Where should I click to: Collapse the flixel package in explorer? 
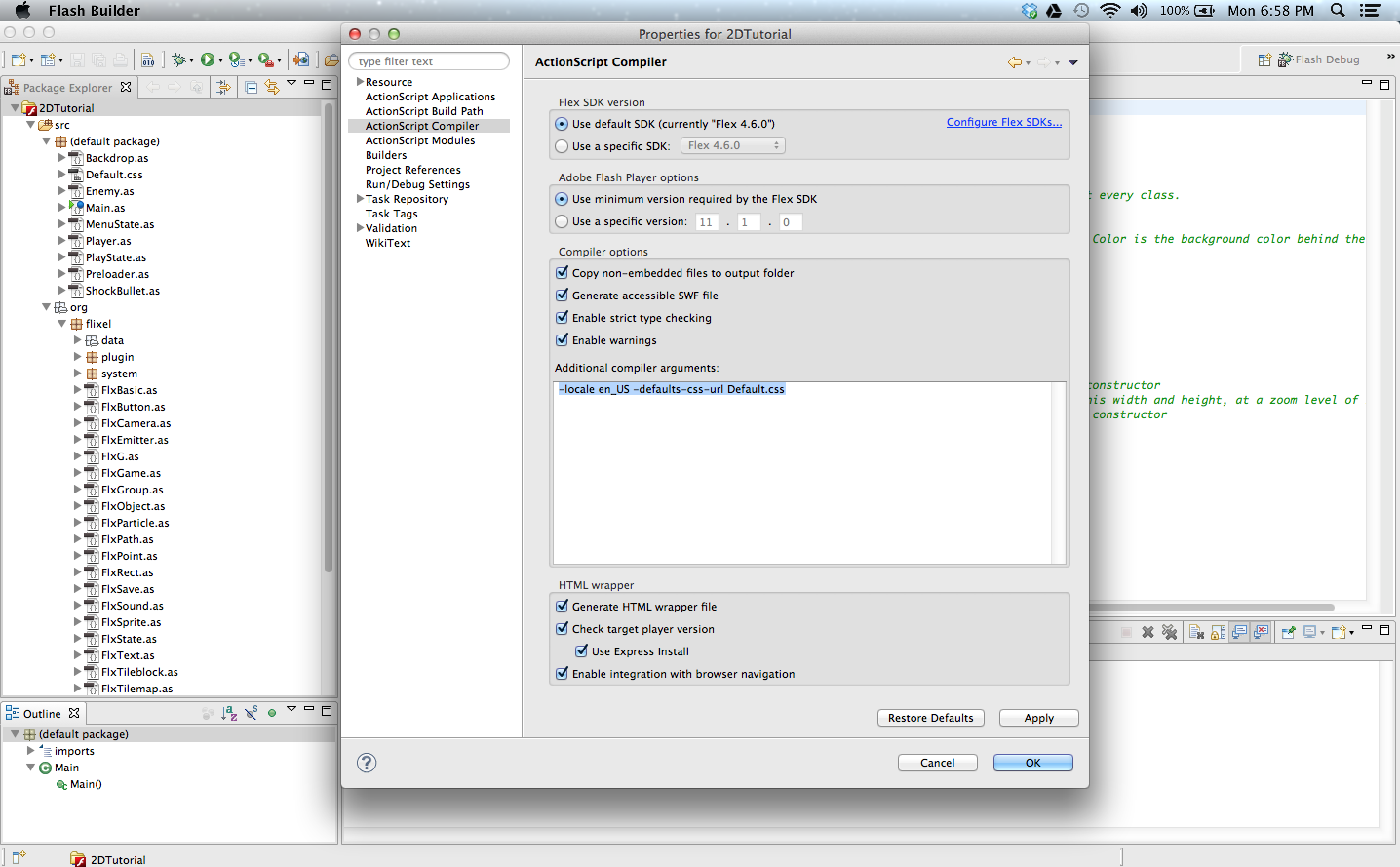[x=62, y=323]
